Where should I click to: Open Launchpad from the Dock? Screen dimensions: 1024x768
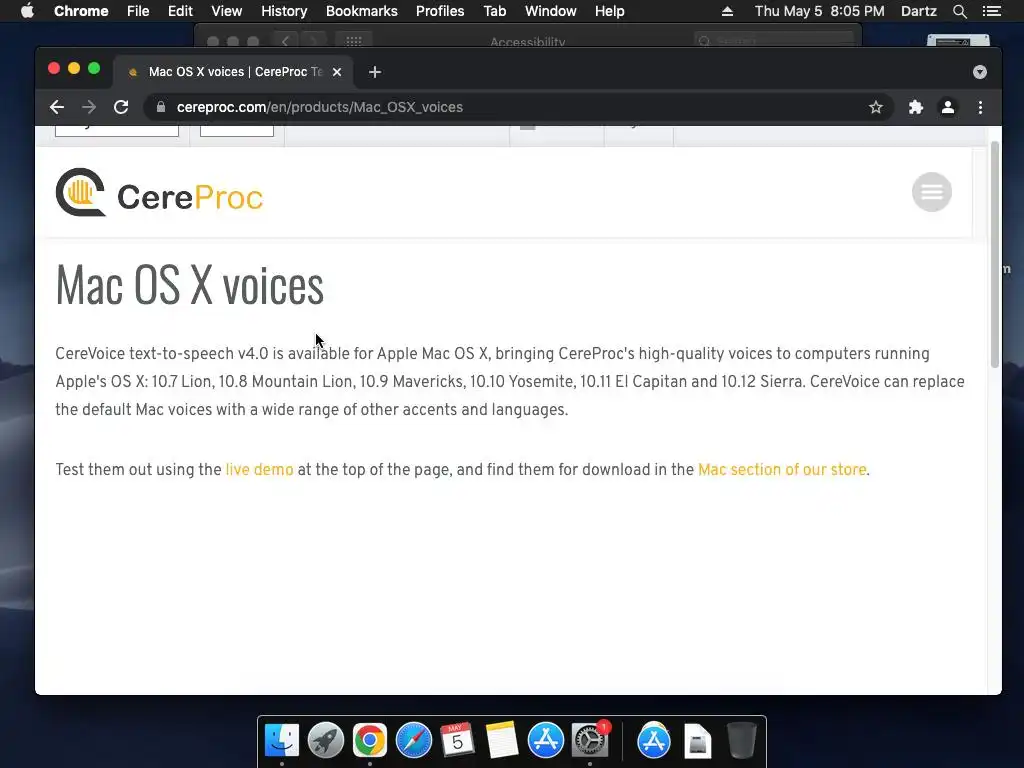click(x=326, y=740)
